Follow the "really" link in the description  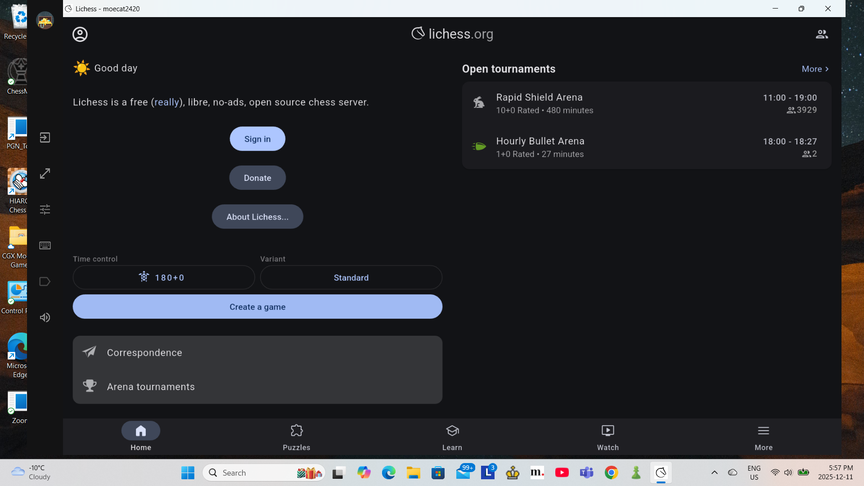pyautogui.click(x=167, y=102)
